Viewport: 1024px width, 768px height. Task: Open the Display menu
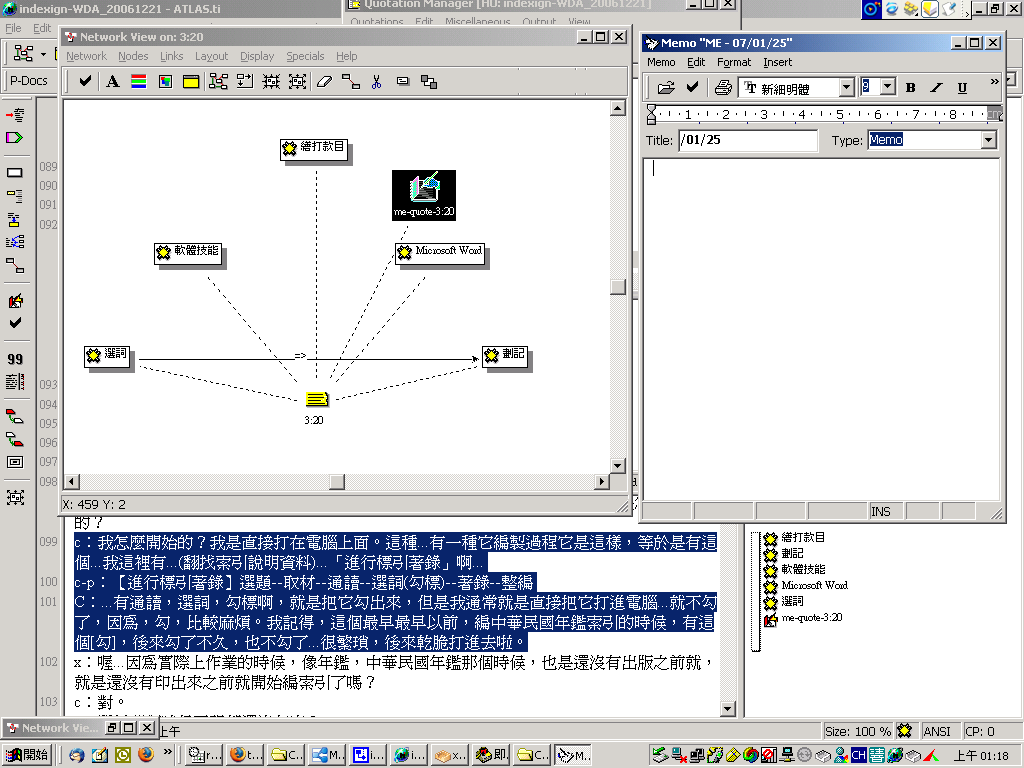point(257,56)
